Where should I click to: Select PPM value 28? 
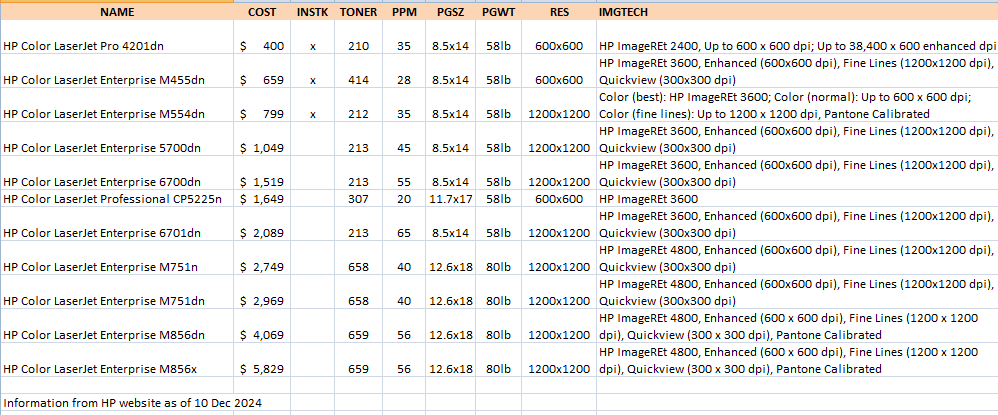pyautogui.click(x=404, y=71)
